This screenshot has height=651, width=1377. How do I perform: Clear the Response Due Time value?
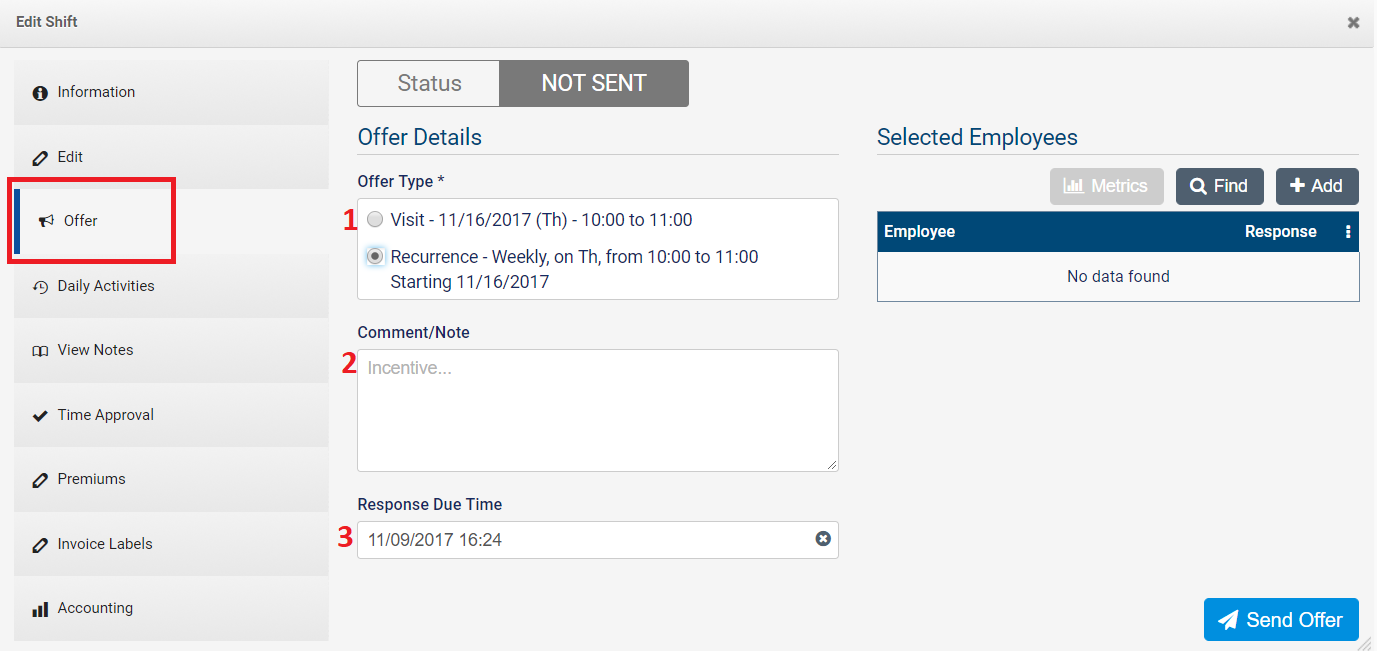click(823, 539)
